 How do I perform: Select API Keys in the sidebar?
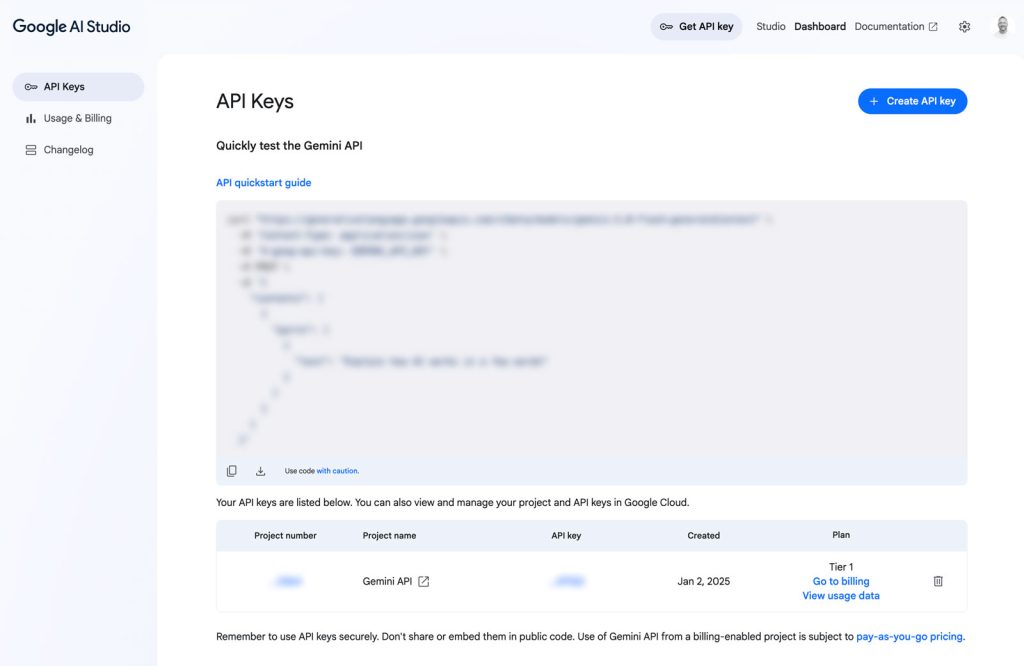coord(78,87)
